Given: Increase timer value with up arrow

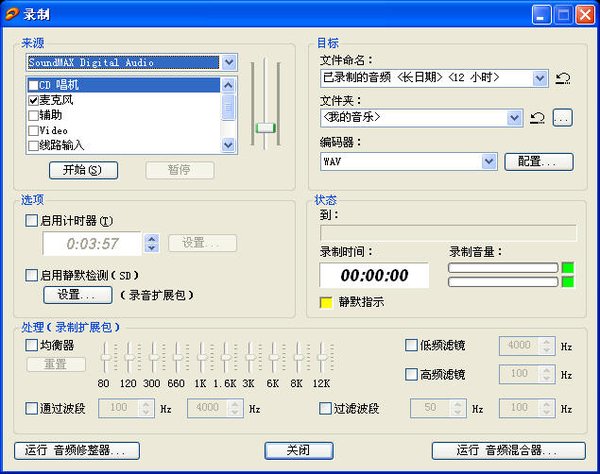Looking at the screenshot, I should (151, 238).
